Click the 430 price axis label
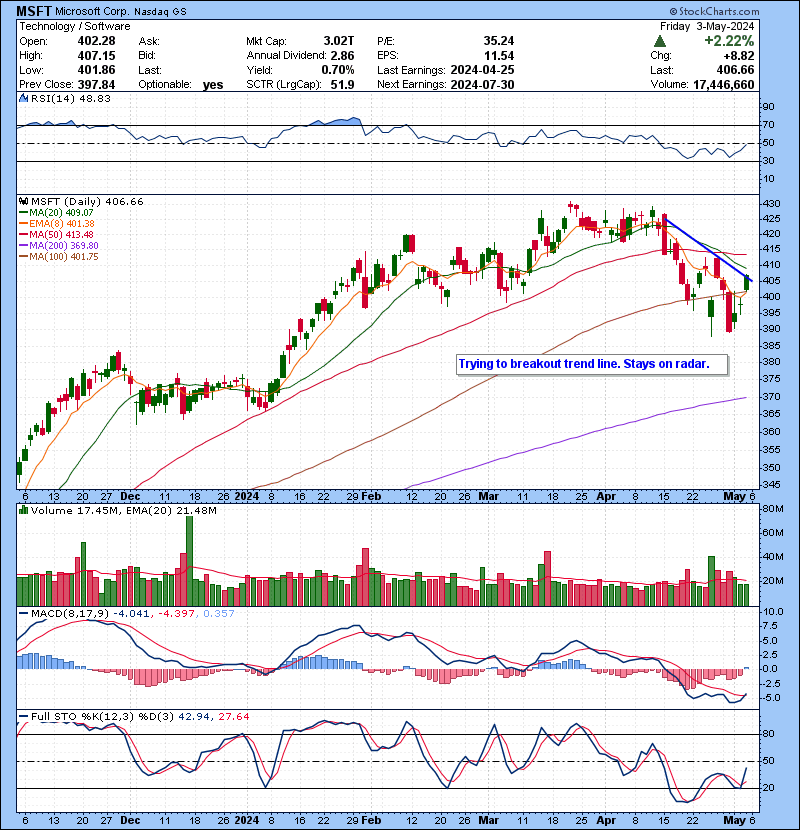This screenshot has height=830, width=800. click(x=770, y=204)
